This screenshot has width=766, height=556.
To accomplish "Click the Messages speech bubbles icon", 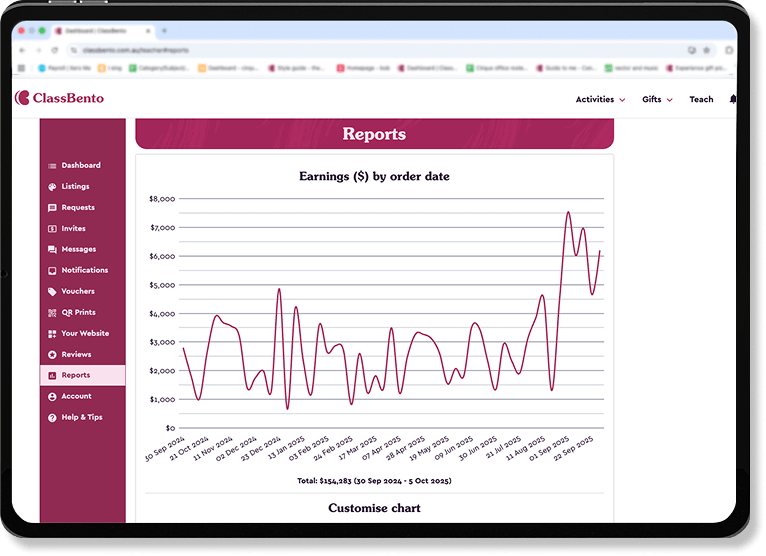I will pos(52,250).
